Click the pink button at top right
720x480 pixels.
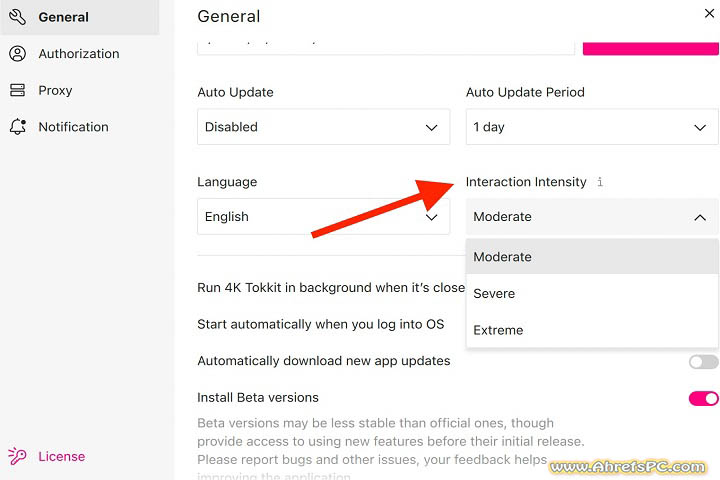pos(650,46)
